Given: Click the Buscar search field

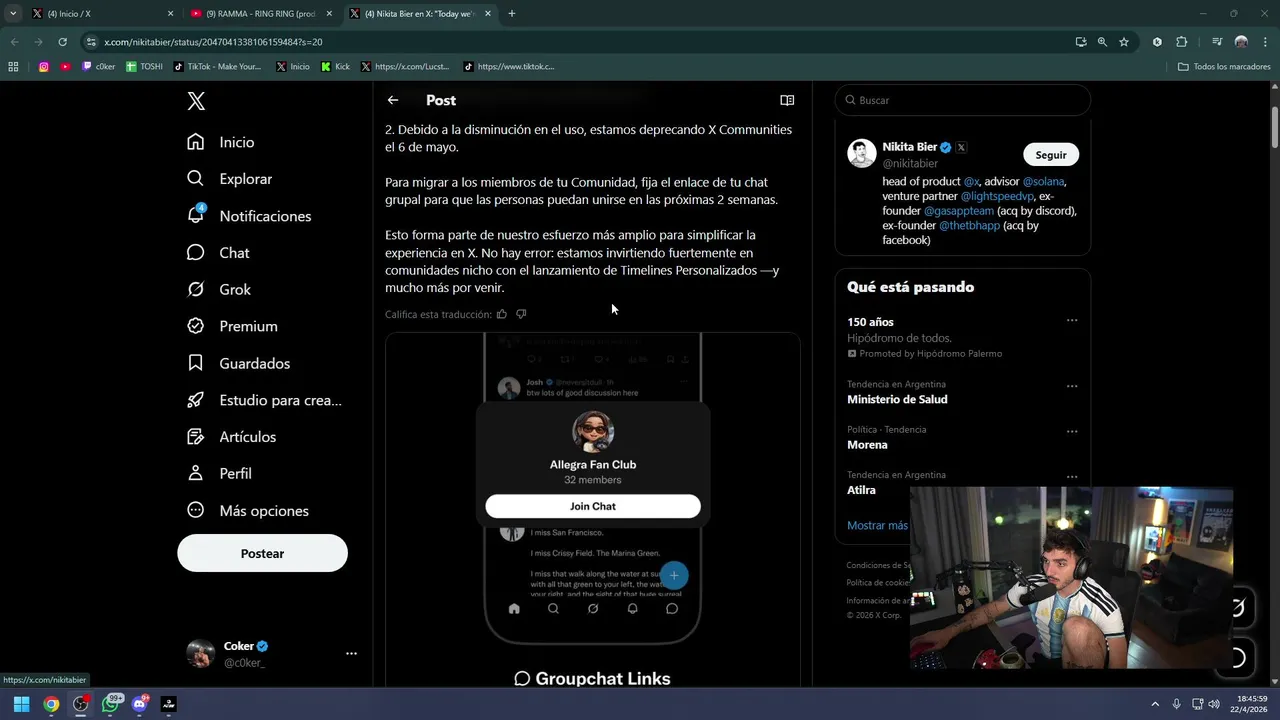Looking at the screenshot, I should pos(963,100).
